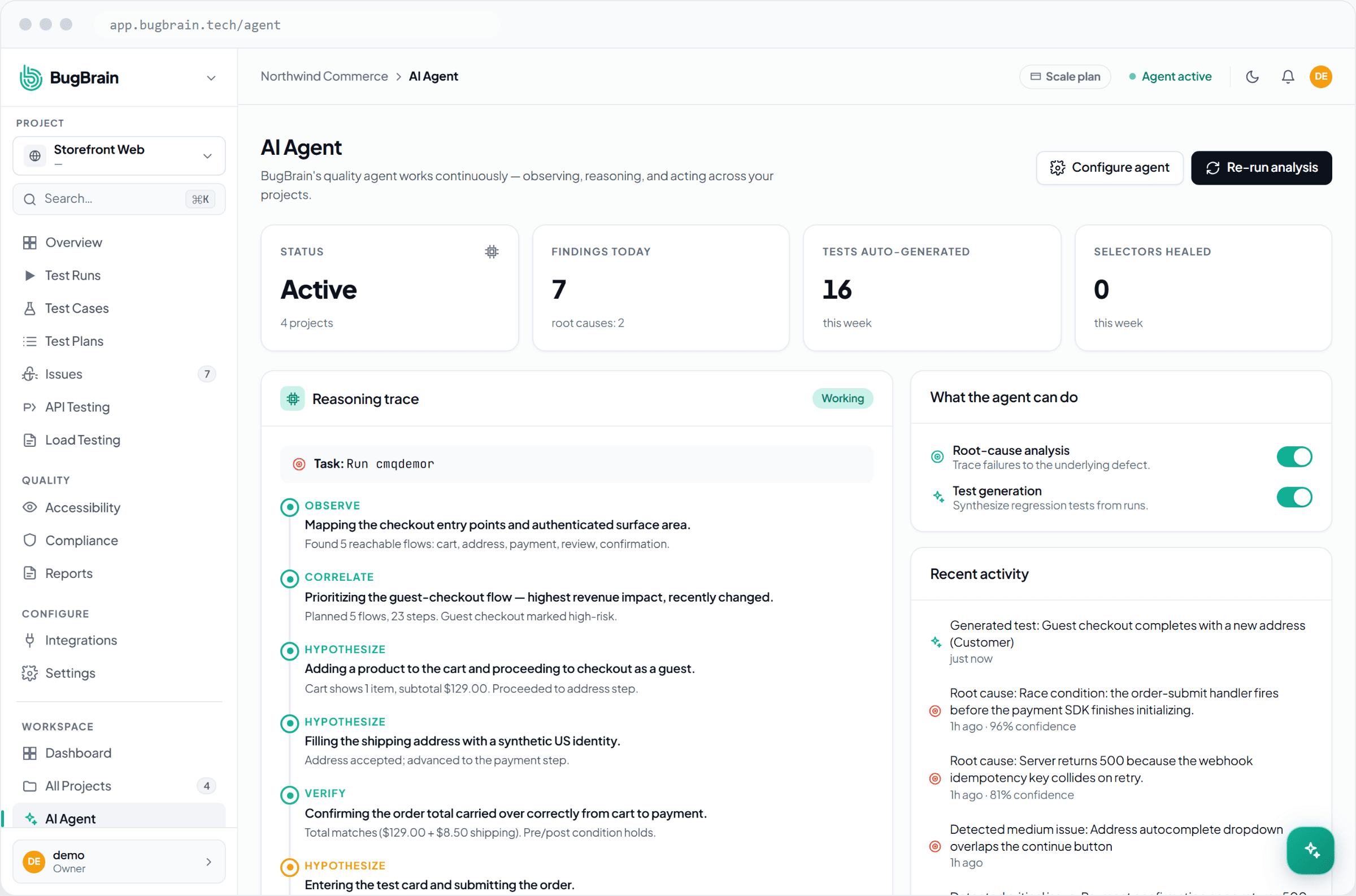The height and width of the screenshot is (896, 1356).
Task: Open Reports page
Action: [119, 573]
